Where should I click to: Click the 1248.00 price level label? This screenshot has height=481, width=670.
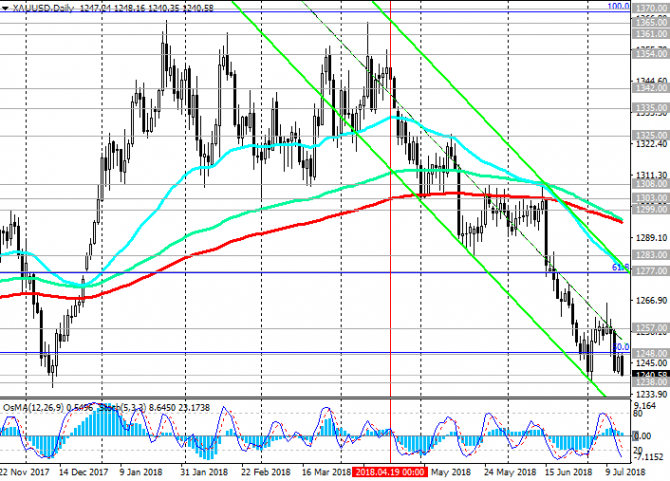[650, 354]
